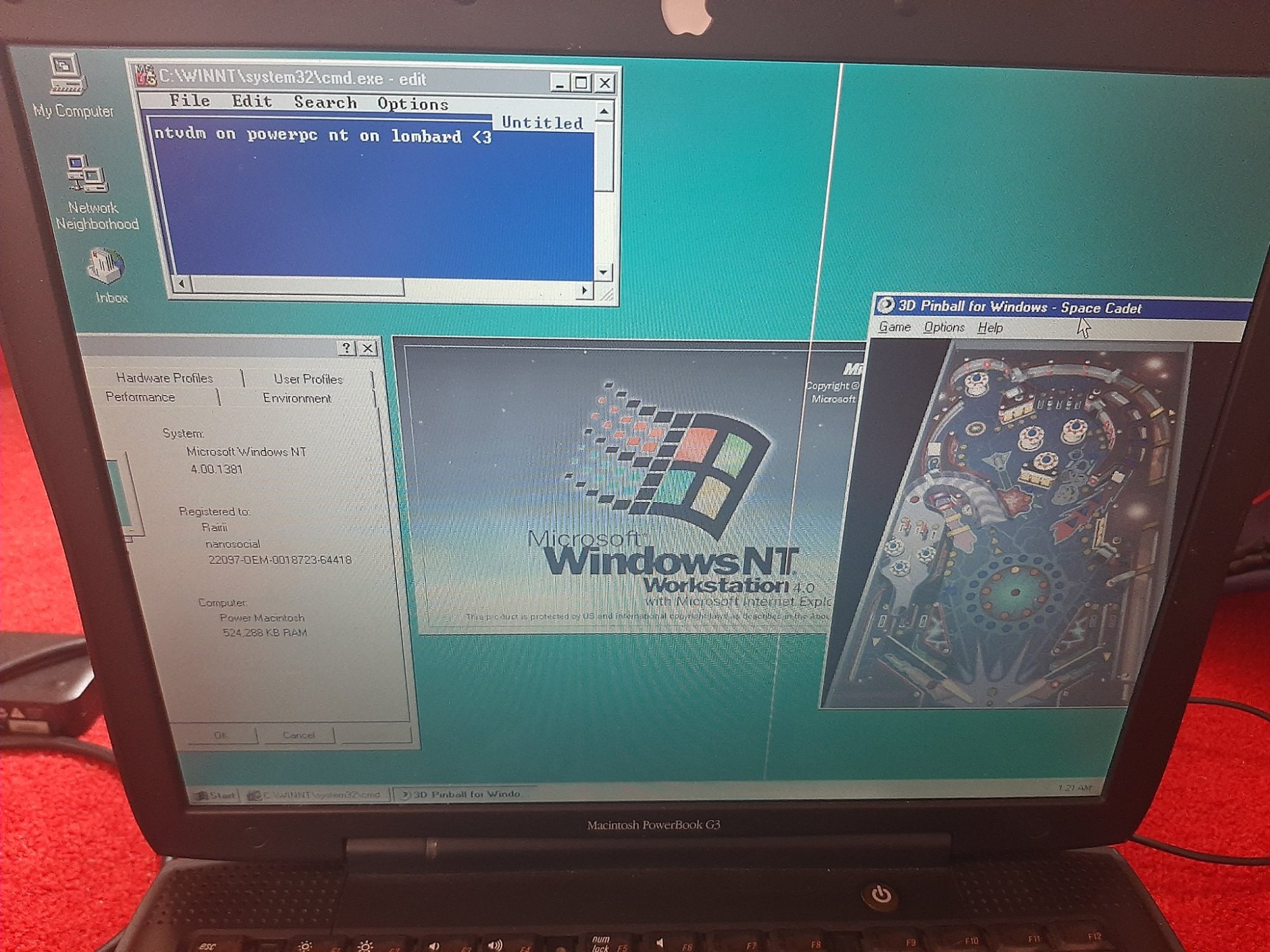Switch to the Environment tab
1270x952 pixels.
pos(297,399)
